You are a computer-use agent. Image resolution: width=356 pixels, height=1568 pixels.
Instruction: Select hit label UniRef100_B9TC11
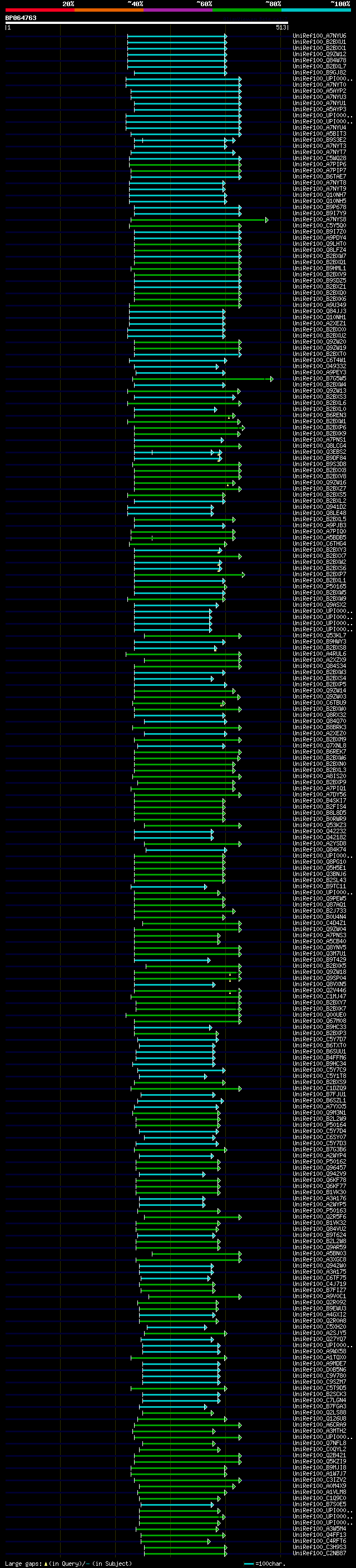click(x=319, y=886)
